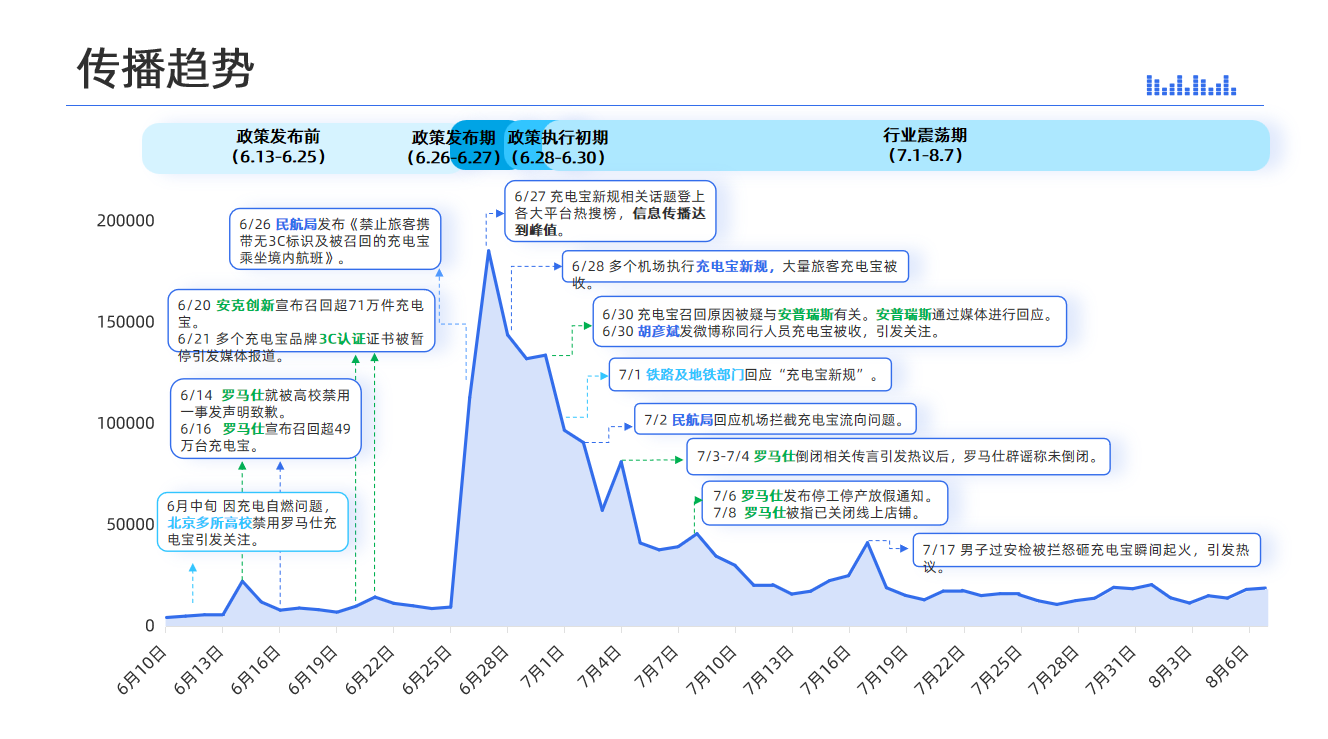This screenshot has height=739, width=1328.
Task: Click the 7月13日 x-axis date label
Action: coord(768,670)
